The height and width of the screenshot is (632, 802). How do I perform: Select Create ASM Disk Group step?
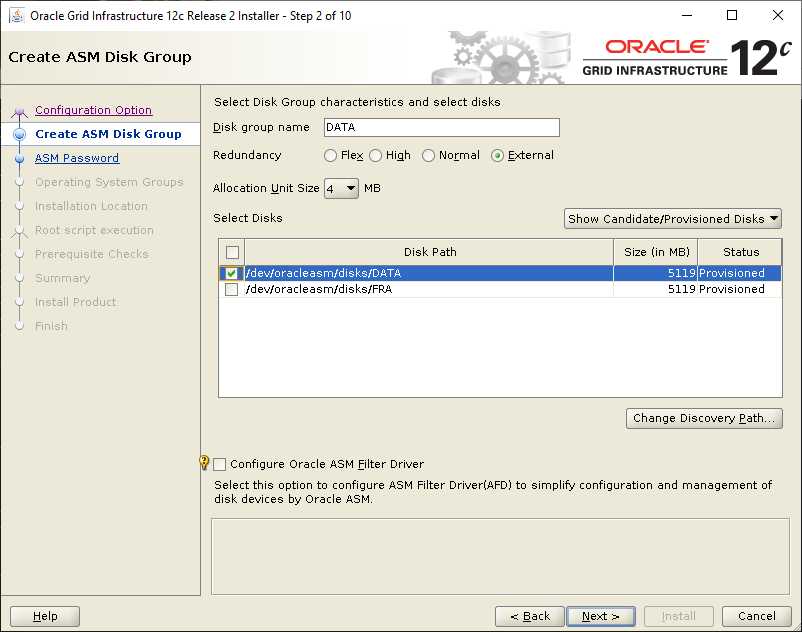(x=108, y=134)
